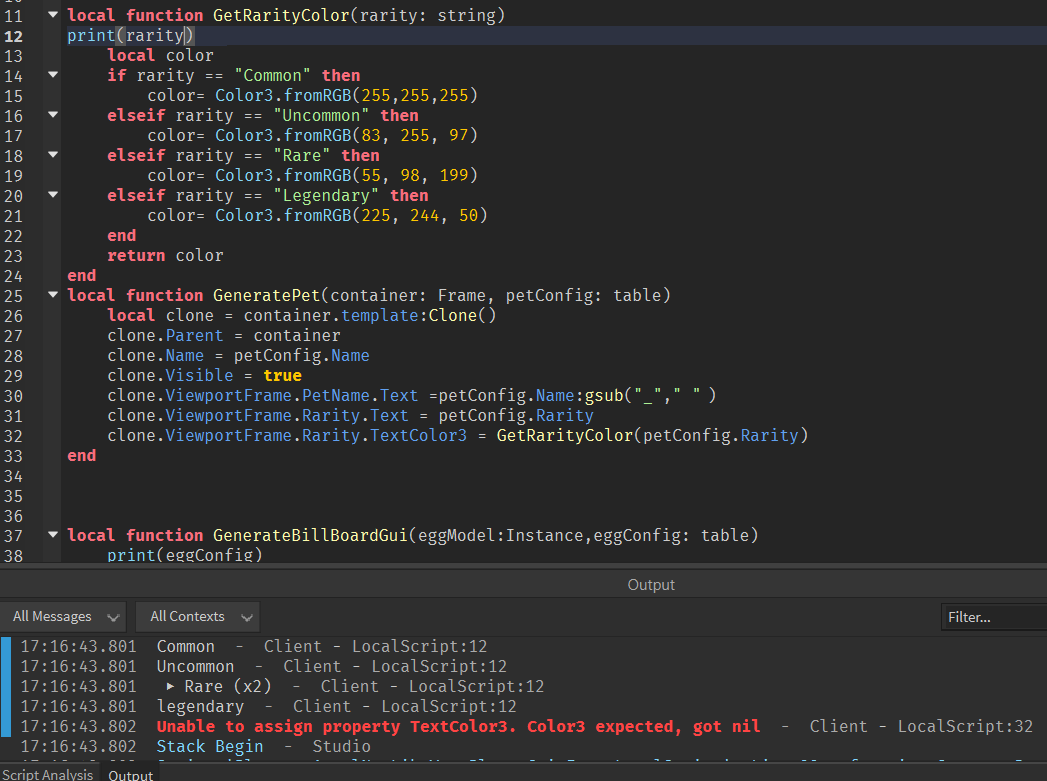This screenshot has height=781, width=1047.
Task: Click the red TextColor3 error message
Action: pyautogui.click(x=450, y=726)
